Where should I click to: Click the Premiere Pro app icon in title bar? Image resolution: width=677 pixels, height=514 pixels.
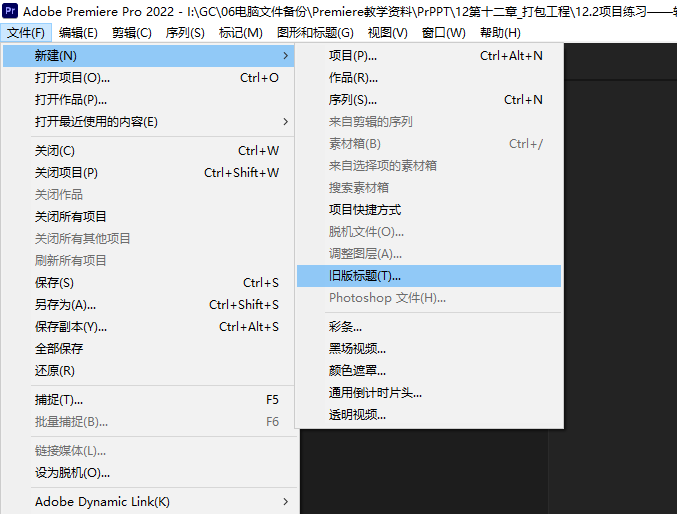point(11,11)
